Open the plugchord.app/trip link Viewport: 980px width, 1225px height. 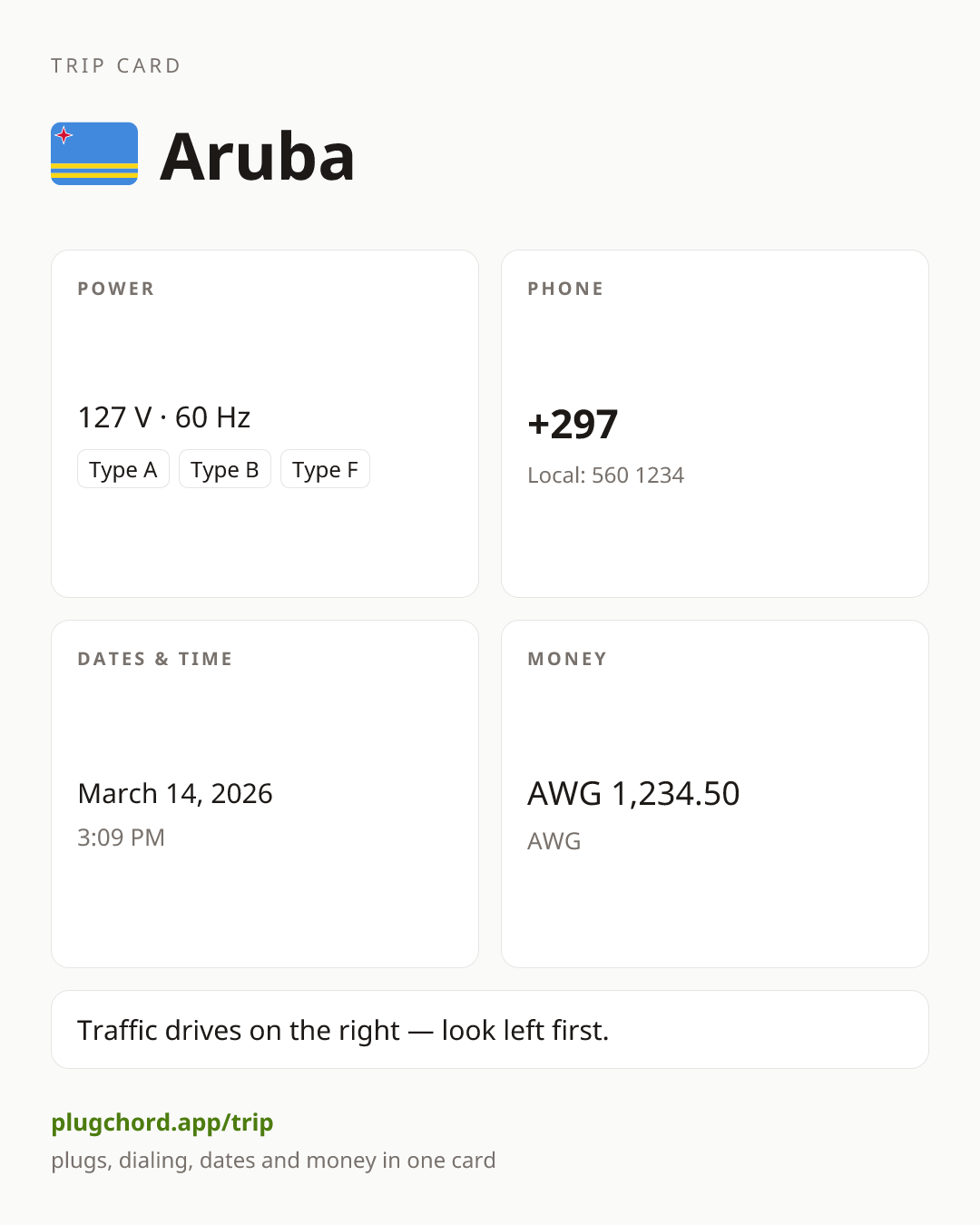pos(162,1122)
